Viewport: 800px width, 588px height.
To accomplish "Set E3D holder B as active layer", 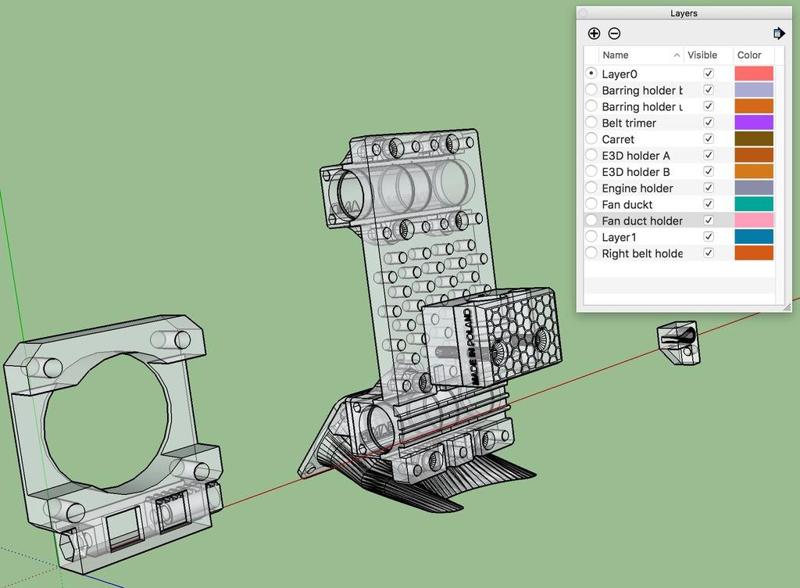I will [591, 172].
